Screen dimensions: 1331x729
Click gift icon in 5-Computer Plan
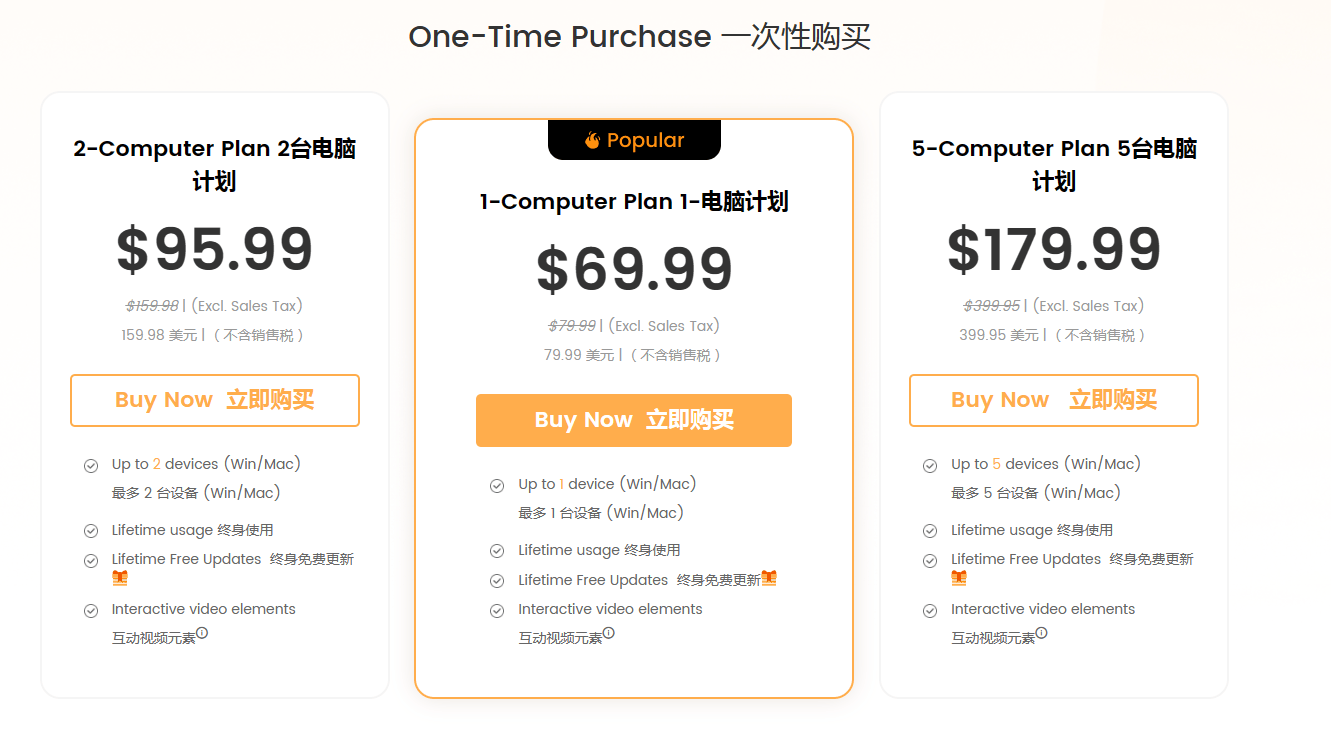959,578
